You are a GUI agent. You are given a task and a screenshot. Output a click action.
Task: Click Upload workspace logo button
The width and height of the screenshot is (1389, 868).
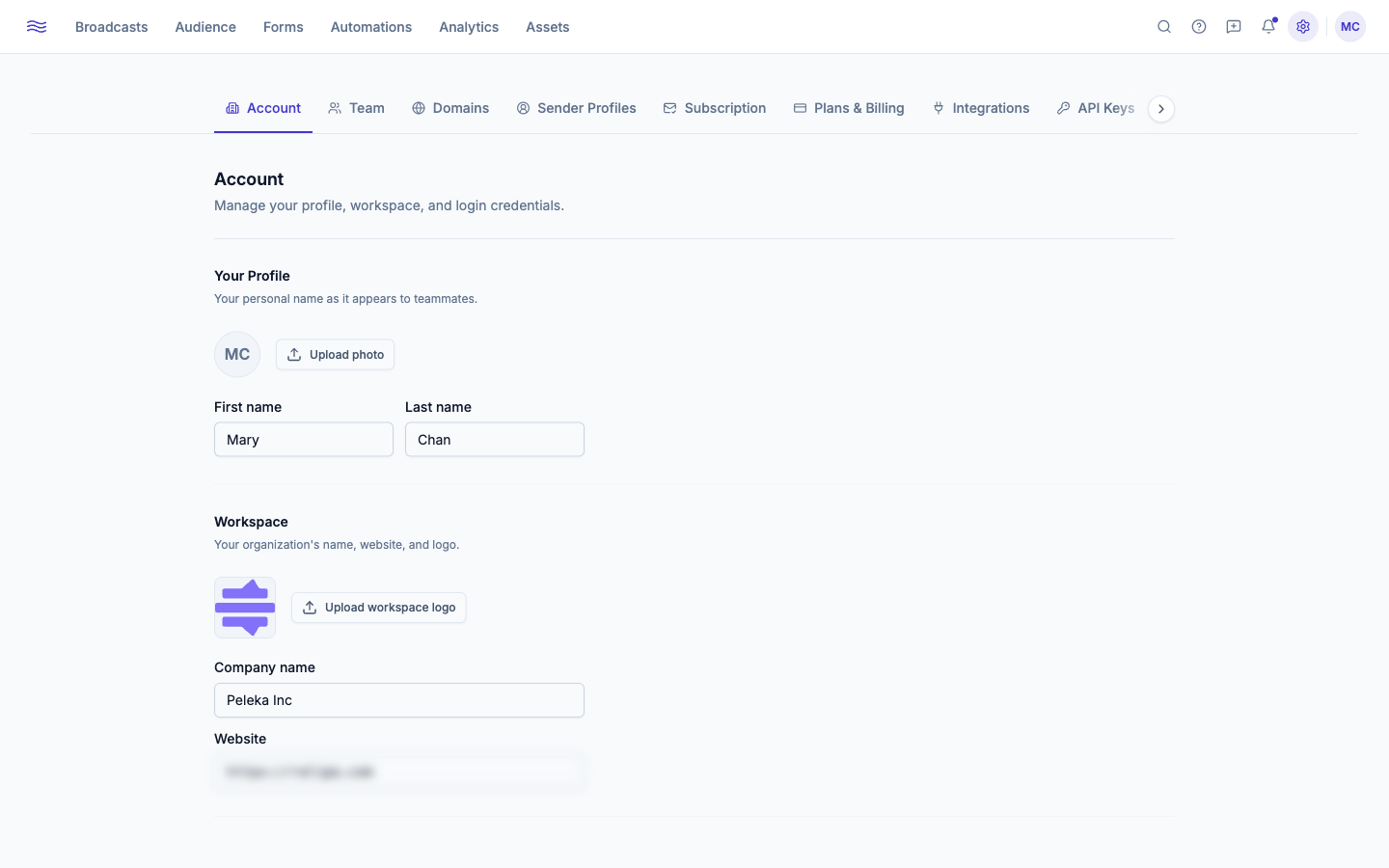[x=379, y=608]
